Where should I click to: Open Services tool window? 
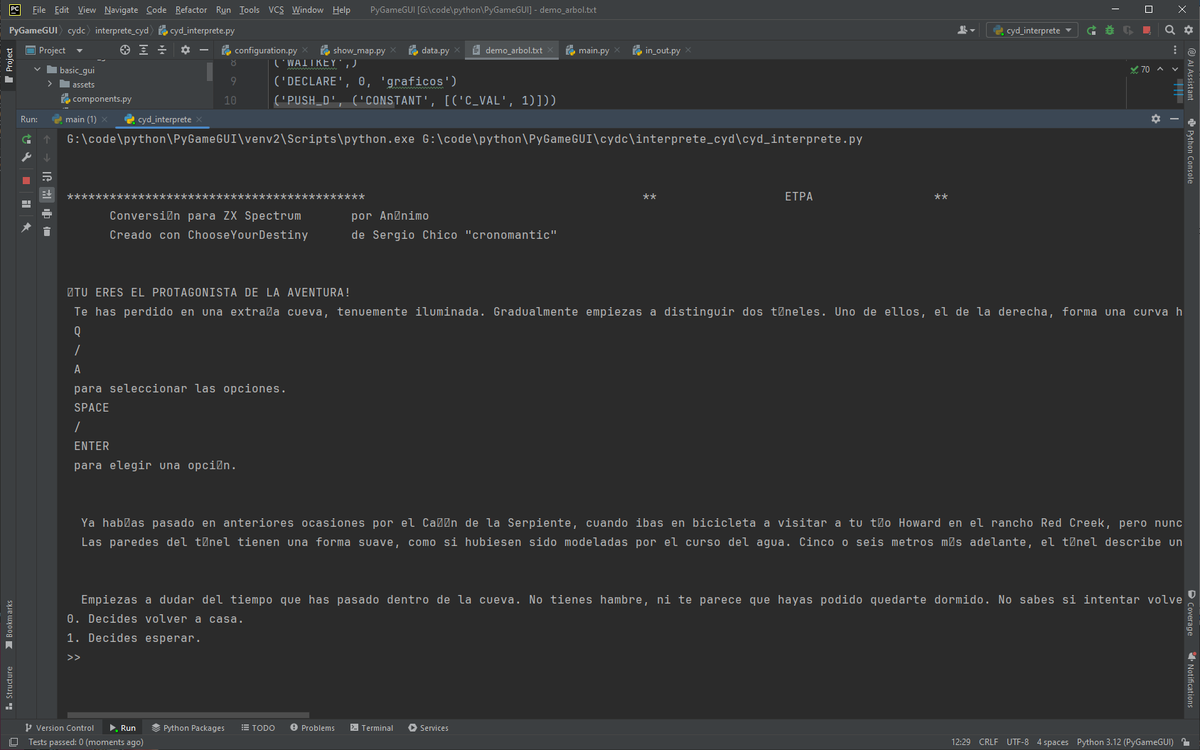click(x=428, y=728)
